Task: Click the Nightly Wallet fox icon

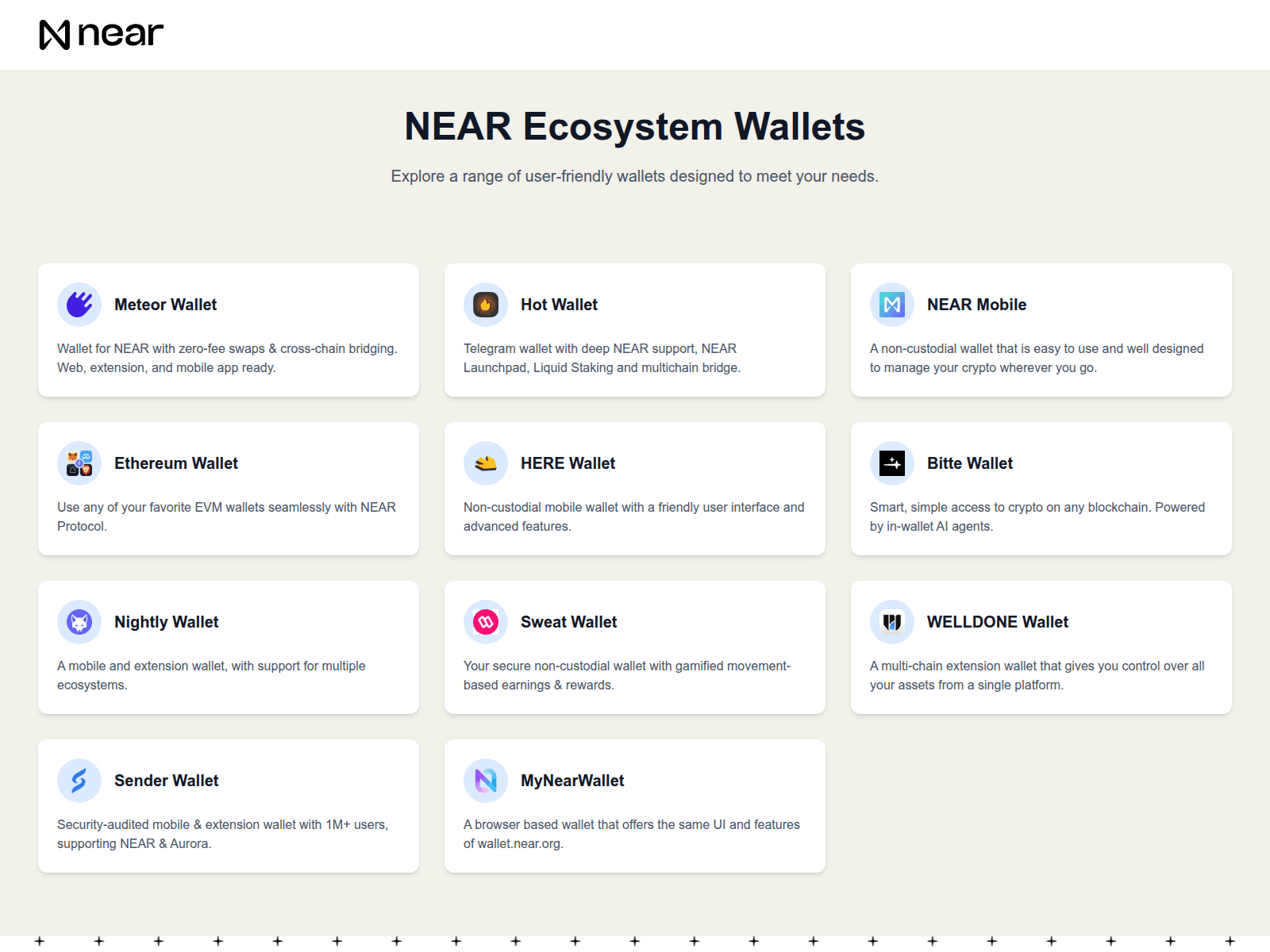Action: click(79, 622)
